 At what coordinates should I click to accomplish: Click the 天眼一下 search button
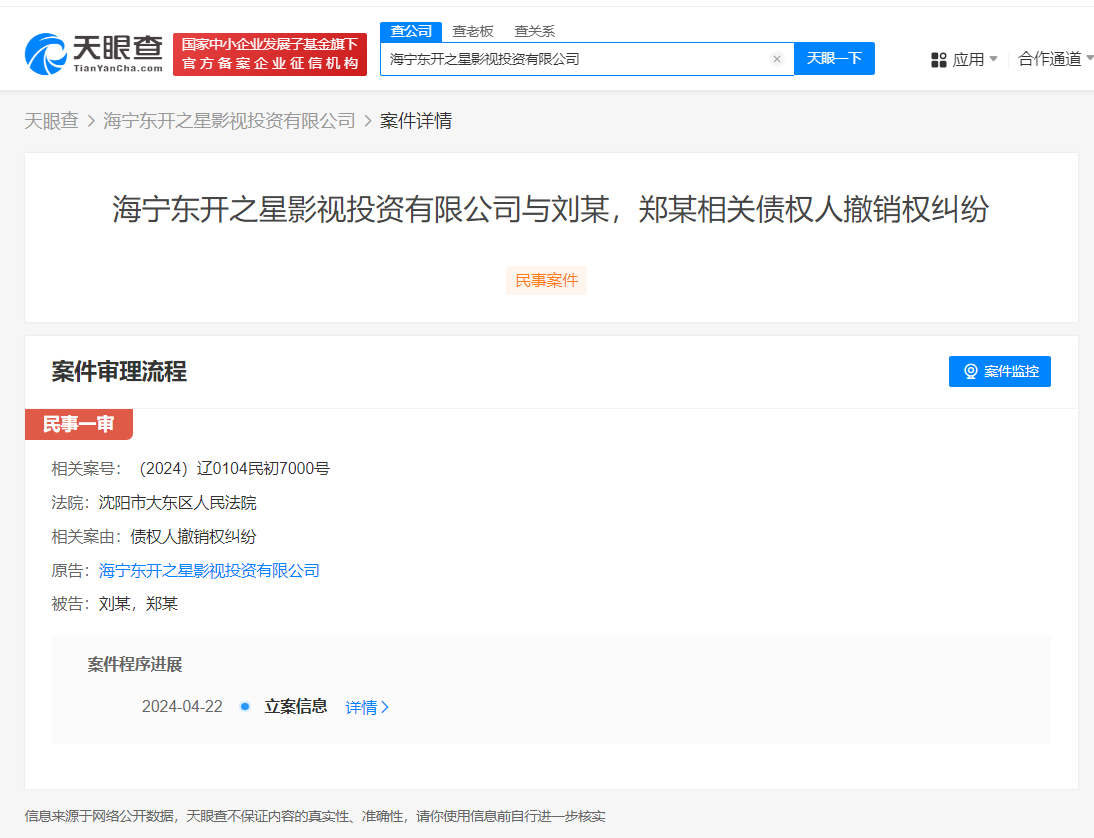(x=834, y=58)
